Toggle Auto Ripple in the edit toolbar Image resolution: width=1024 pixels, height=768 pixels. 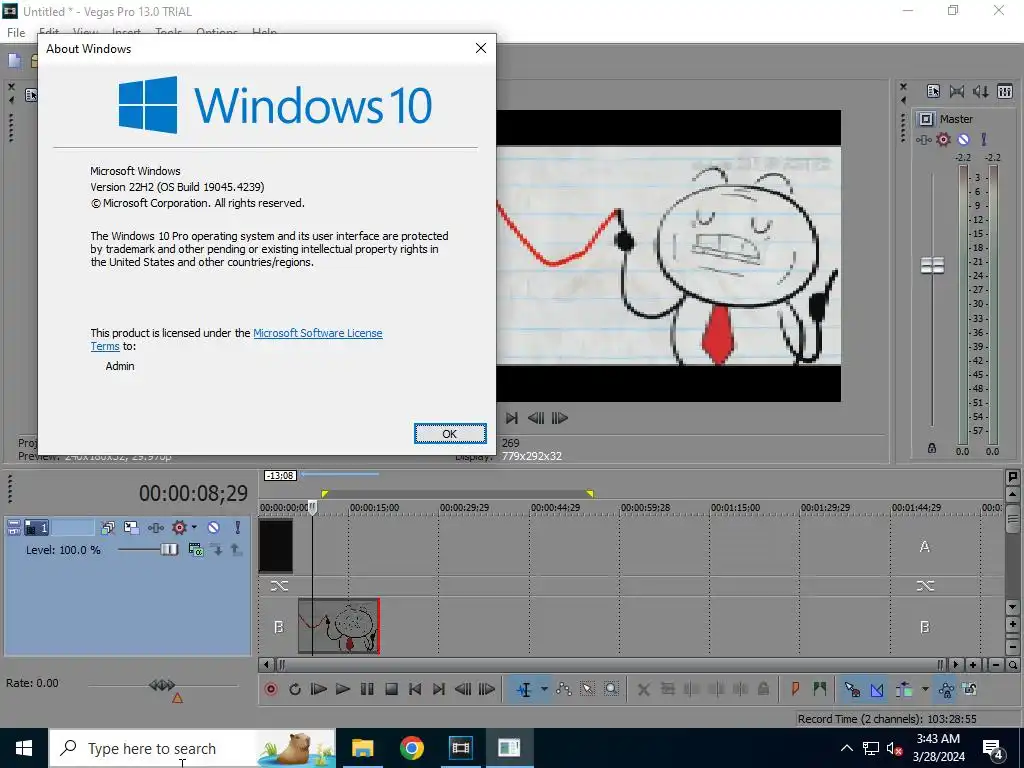click(x=904, y=689)
